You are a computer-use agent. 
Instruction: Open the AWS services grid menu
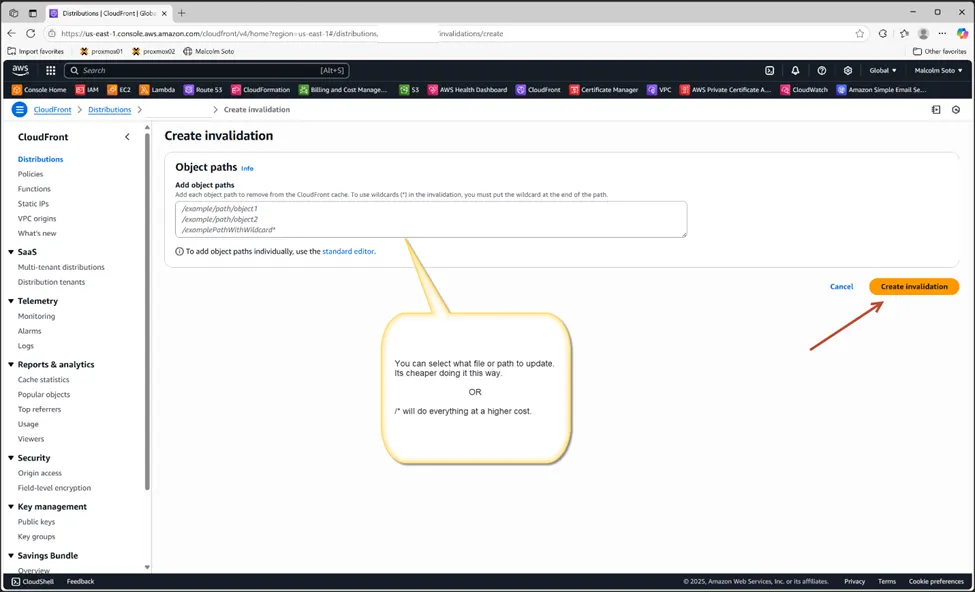click(x=49, y=70)
